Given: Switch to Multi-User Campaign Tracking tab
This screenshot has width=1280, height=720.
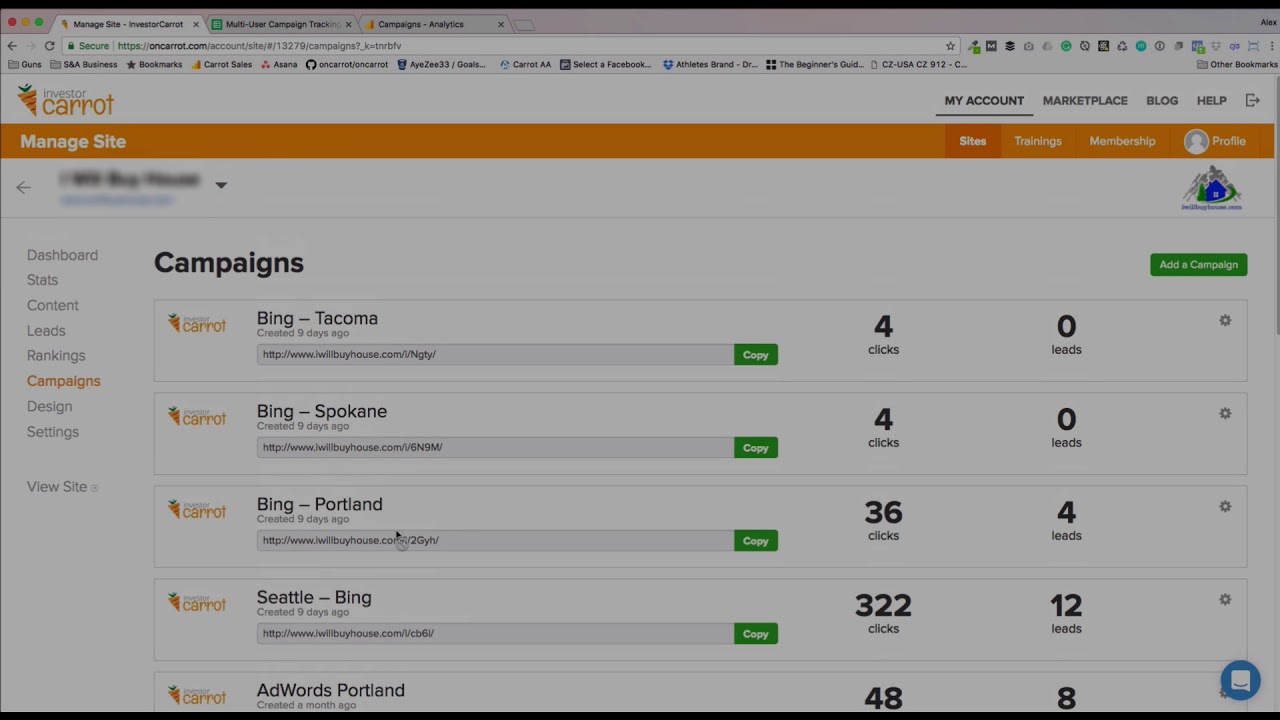Looking at the screenshot, I should pyautogui.click(x=283, y=24).
